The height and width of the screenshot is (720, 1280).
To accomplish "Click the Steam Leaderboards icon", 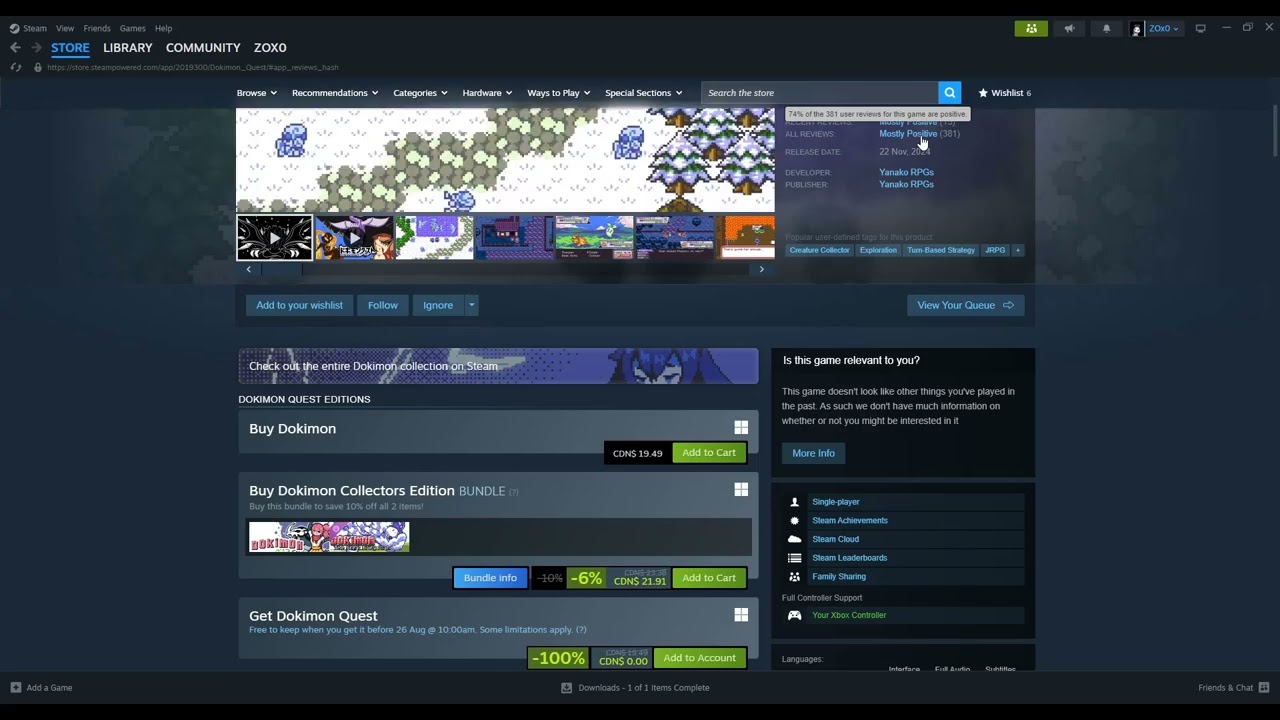I will click(794, 558).
